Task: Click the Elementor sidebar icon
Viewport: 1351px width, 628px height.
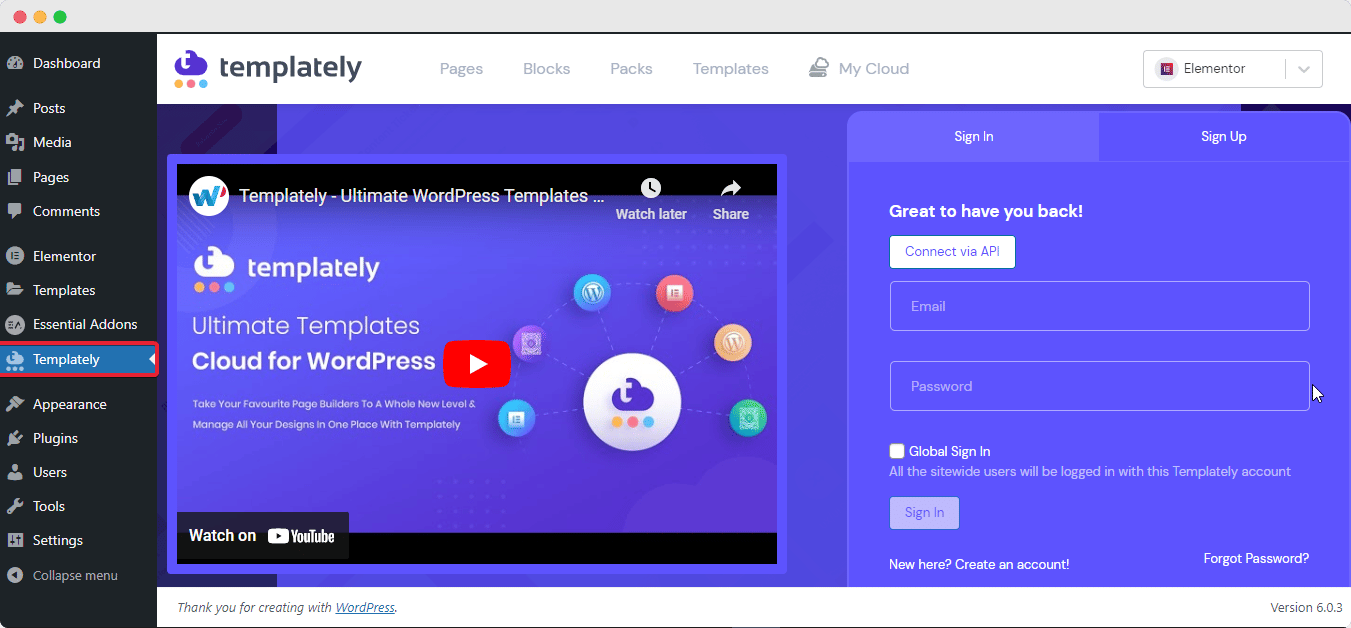Action: click(15, 256)
